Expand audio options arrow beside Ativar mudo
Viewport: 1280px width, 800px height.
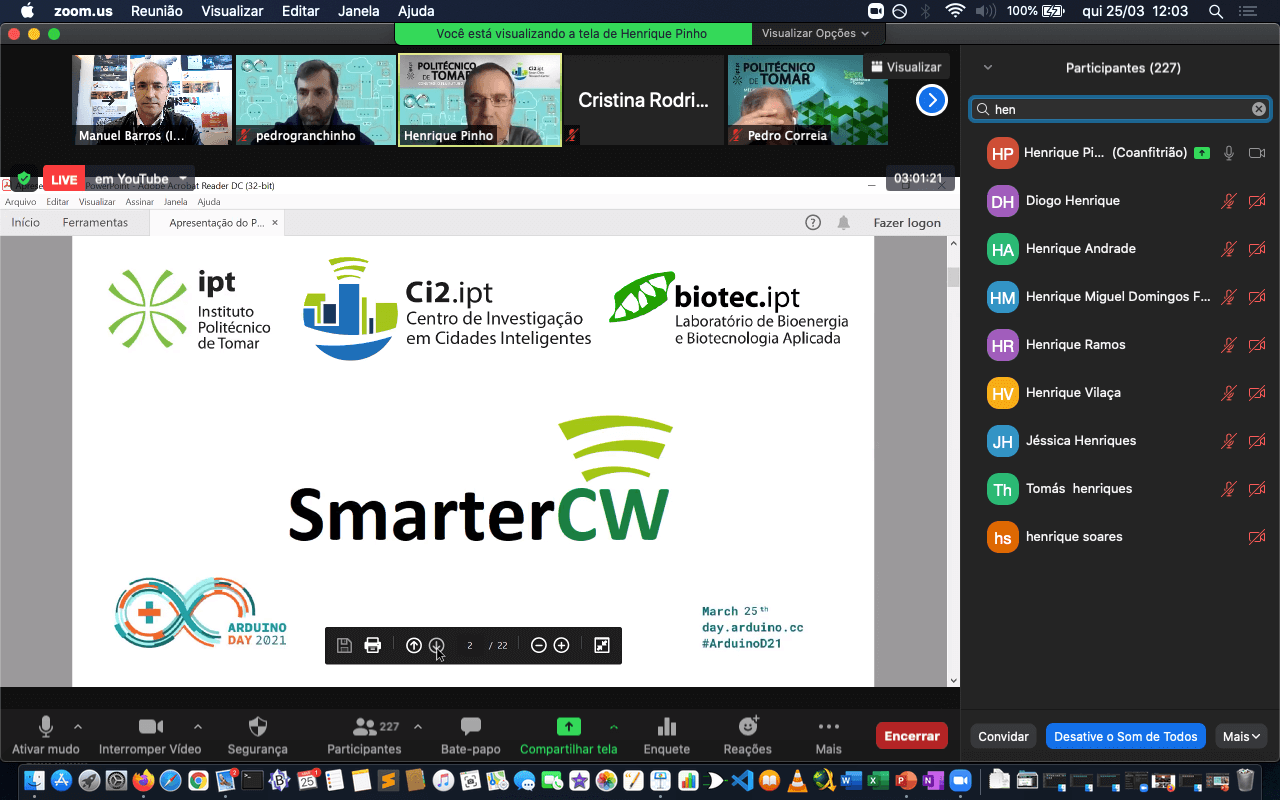click(x=78, y=727)
